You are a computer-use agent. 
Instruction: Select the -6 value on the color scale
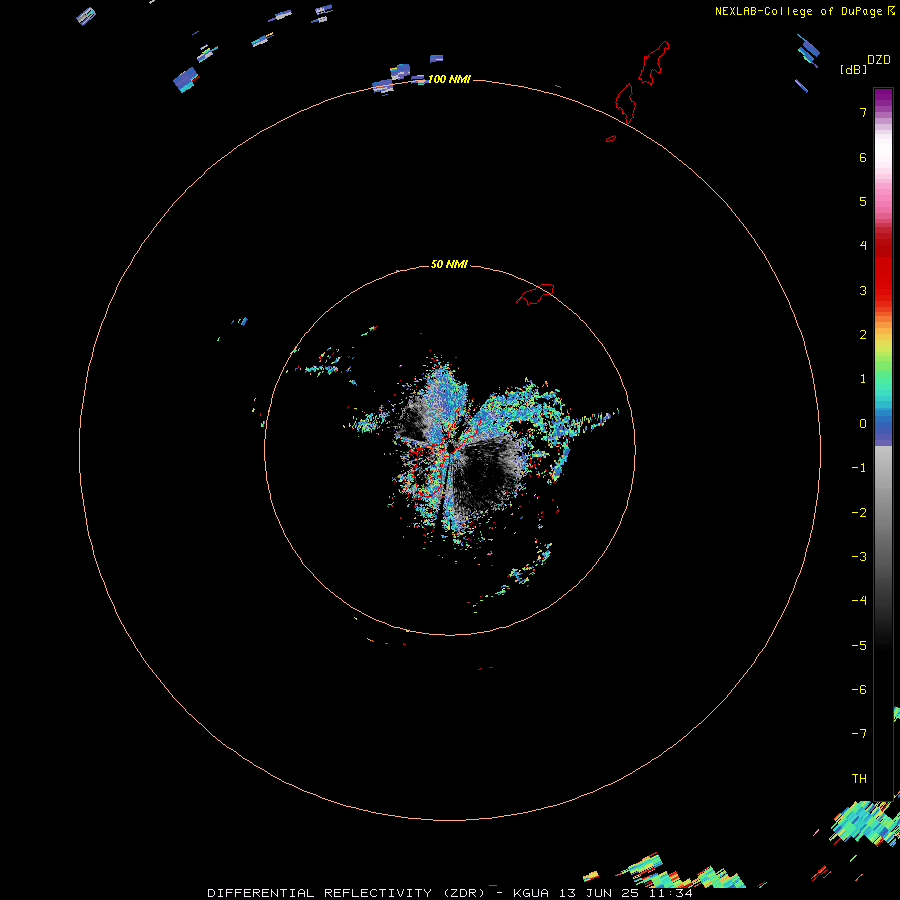tap(859, 690)
